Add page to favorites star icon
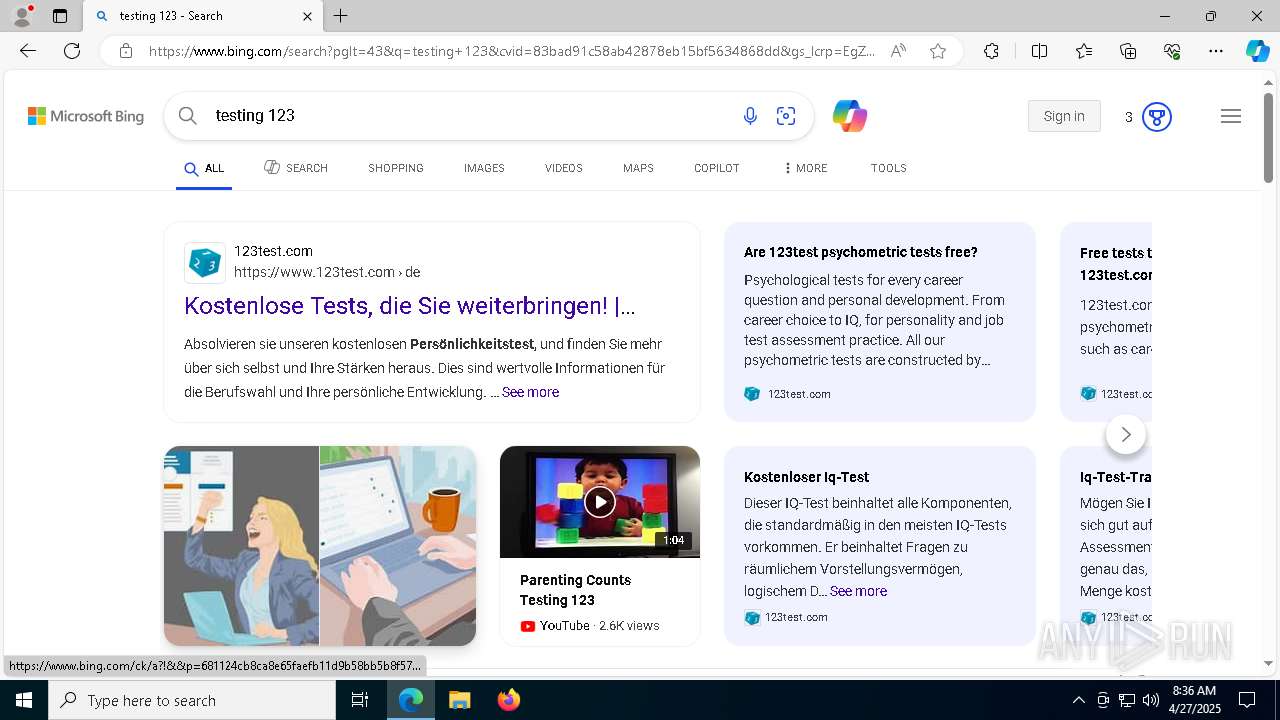 [x=938, y=51]
